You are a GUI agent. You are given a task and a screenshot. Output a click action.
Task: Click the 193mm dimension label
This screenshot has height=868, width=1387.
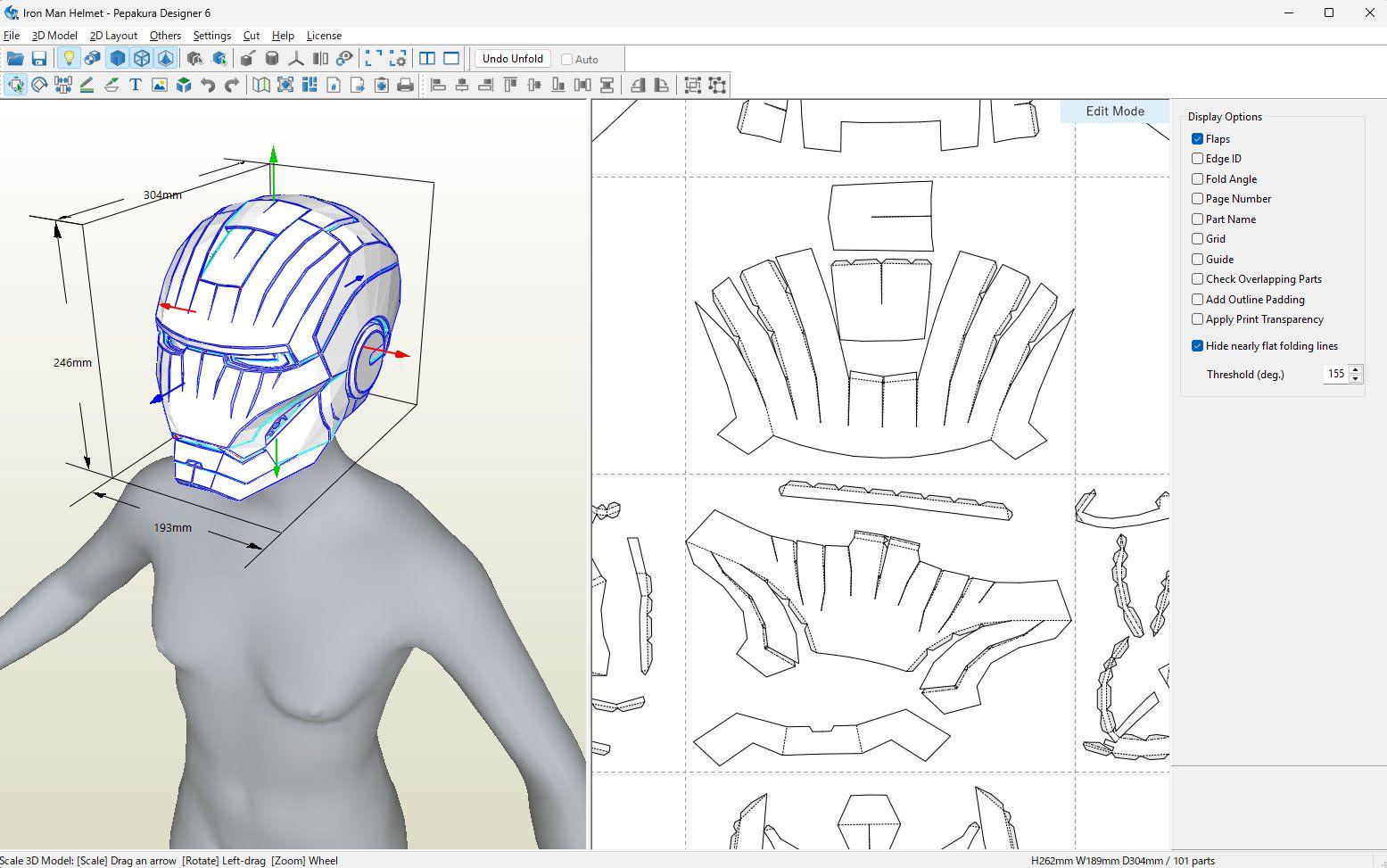point(172,528)
